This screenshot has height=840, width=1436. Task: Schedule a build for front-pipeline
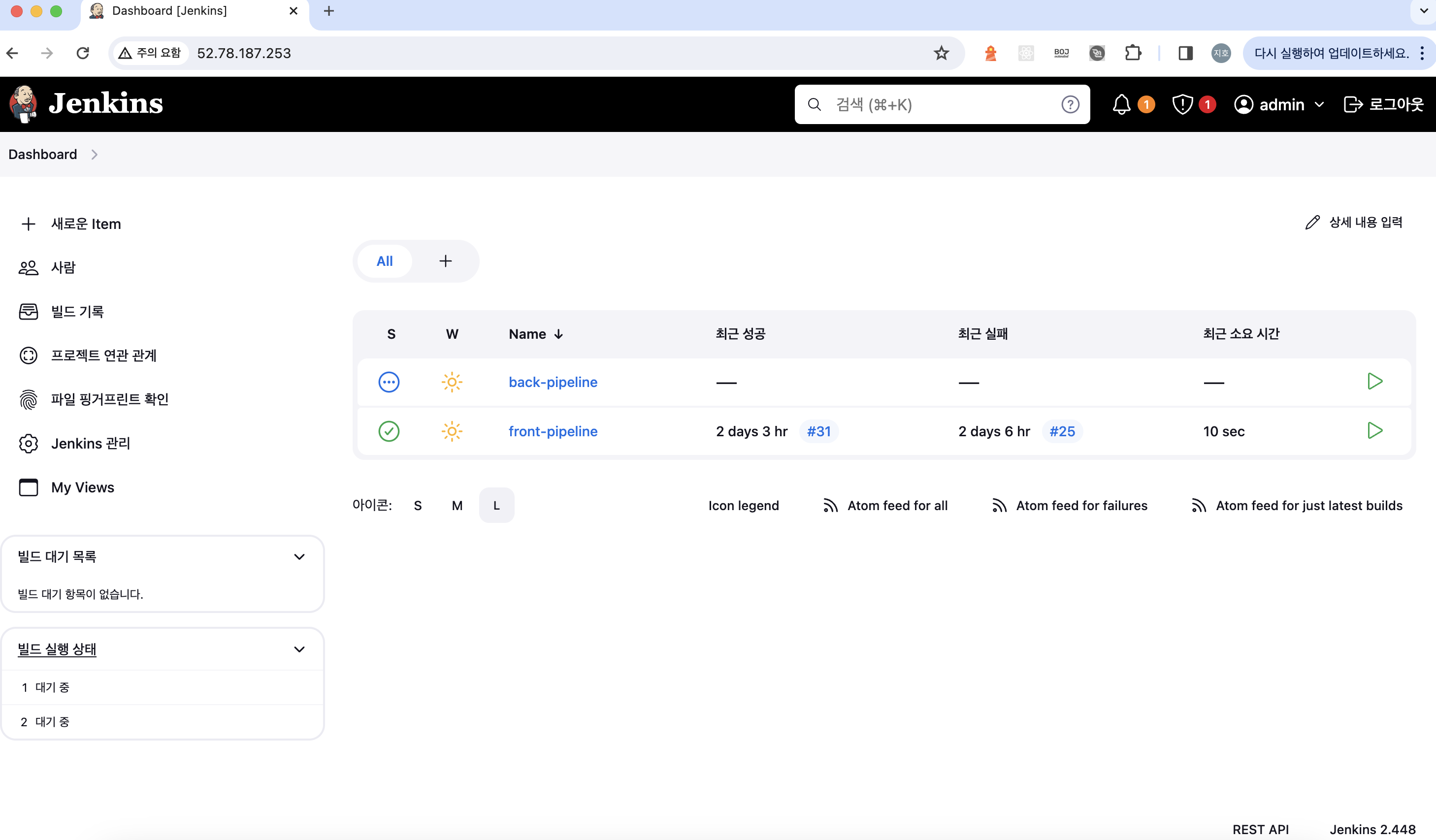(1375, 430)
